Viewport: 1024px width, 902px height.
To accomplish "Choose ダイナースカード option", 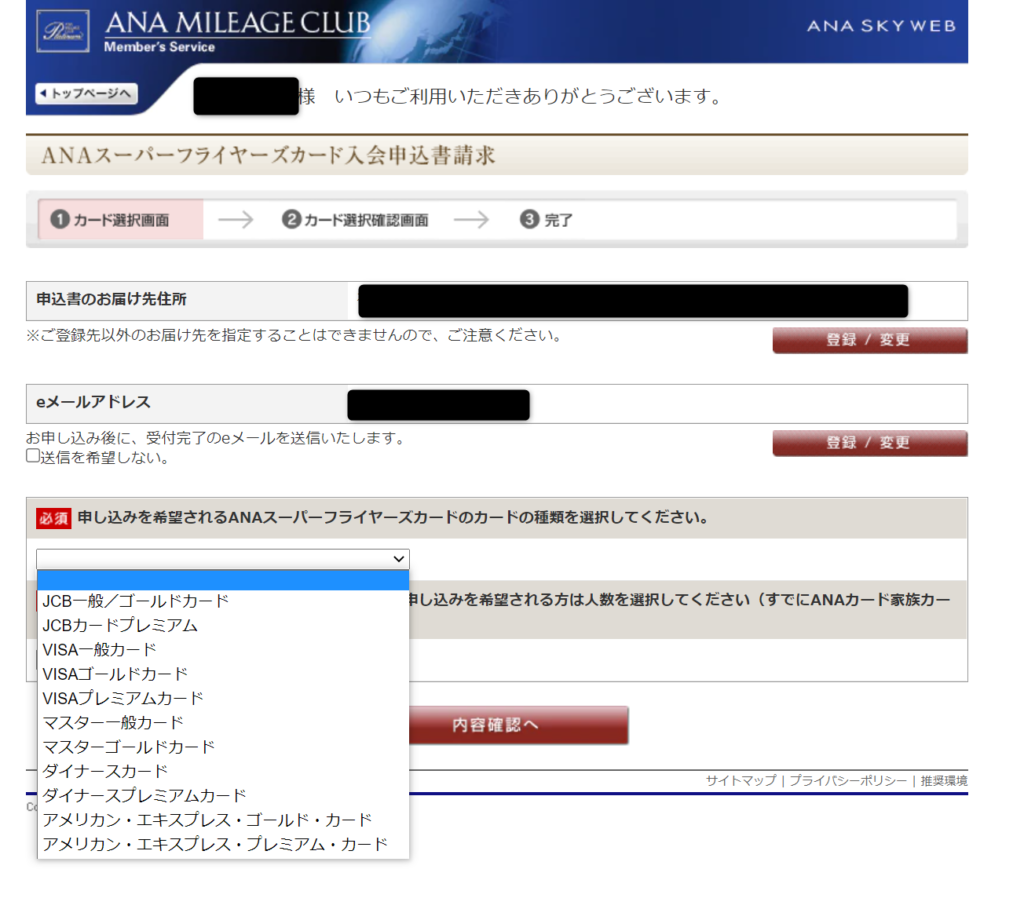I will [x=223, y=771].
